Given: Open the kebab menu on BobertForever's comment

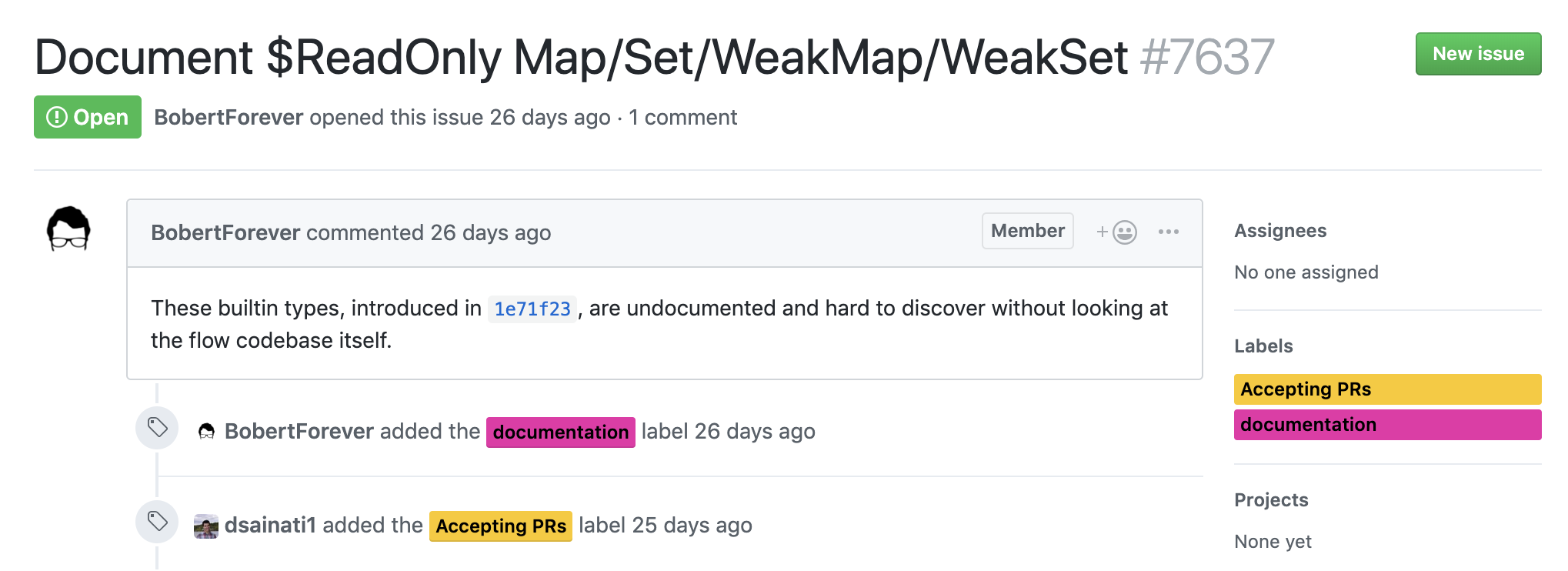Looking at the screenshot, I should pyautogui.click(x=1170, y=231).
